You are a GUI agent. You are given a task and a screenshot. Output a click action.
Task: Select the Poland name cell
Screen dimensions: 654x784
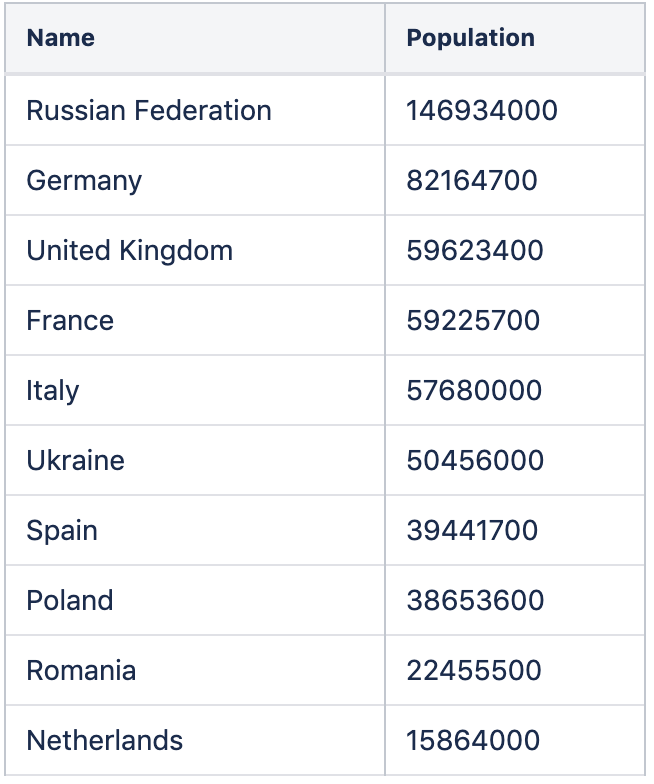(x=70, y=600)
